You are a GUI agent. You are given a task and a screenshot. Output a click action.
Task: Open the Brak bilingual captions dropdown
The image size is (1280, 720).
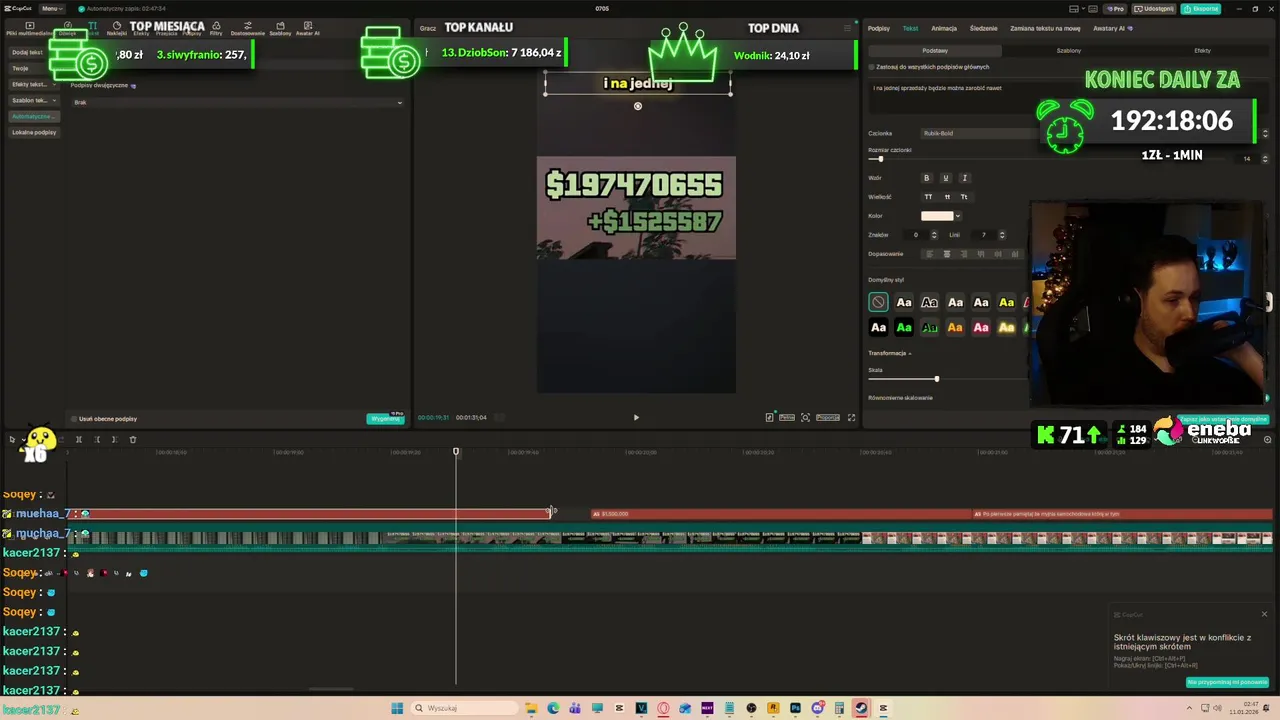point(237,102)
